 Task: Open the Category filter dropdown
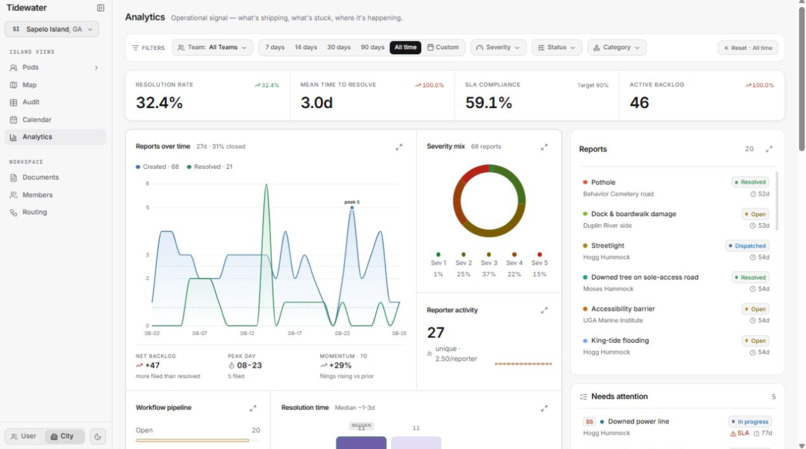(617, 47)
